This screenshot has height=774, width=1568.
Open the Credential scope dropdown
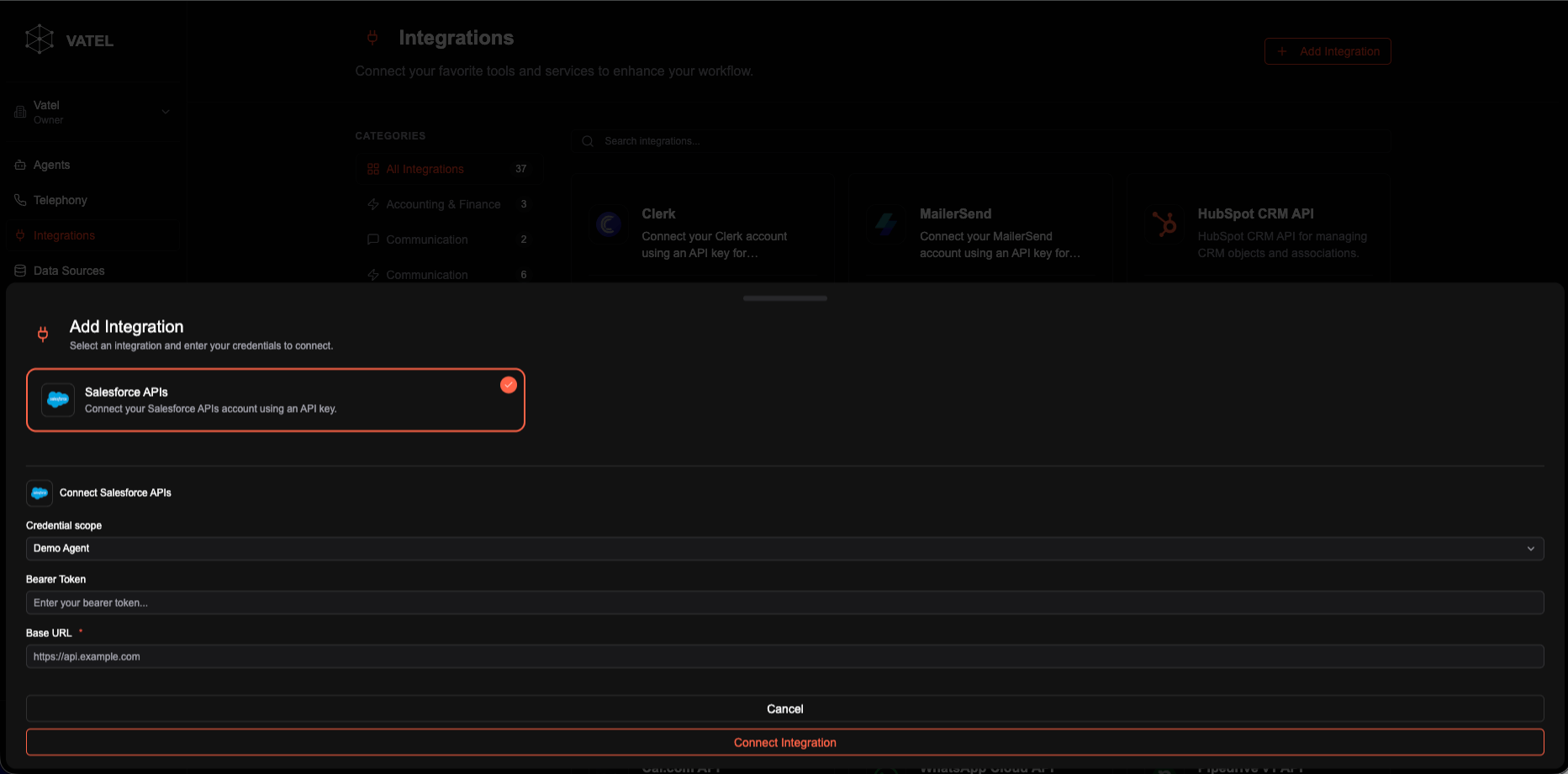785,549
